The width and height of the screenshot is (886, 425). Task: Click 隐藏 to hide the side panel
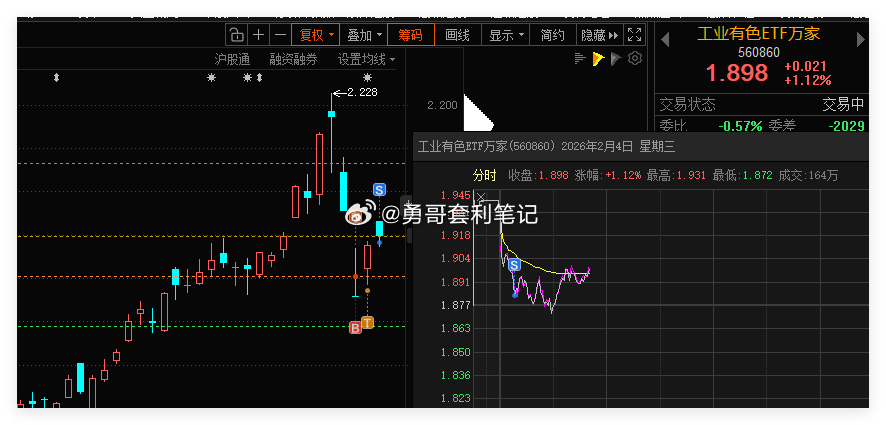(x=600, y=35)
